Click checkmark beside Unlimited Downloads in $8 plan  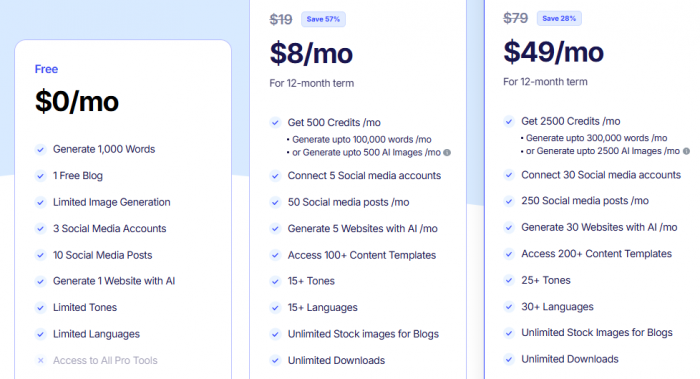(x=275, y=360)
